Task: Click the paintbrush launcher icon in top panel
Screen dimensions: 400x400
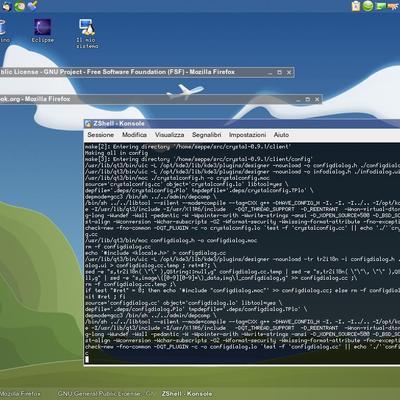Action: [32, 6]
